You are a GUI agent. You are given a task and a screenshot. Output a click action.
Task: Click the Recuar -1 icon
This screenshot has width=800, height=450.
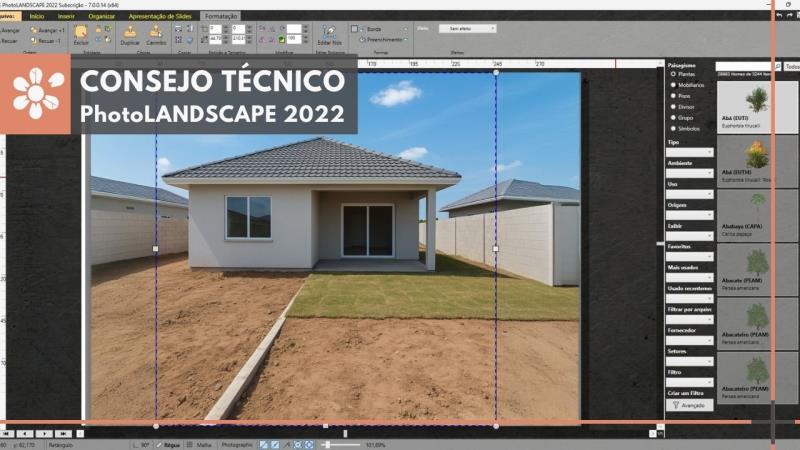click(x=34, y=40)
